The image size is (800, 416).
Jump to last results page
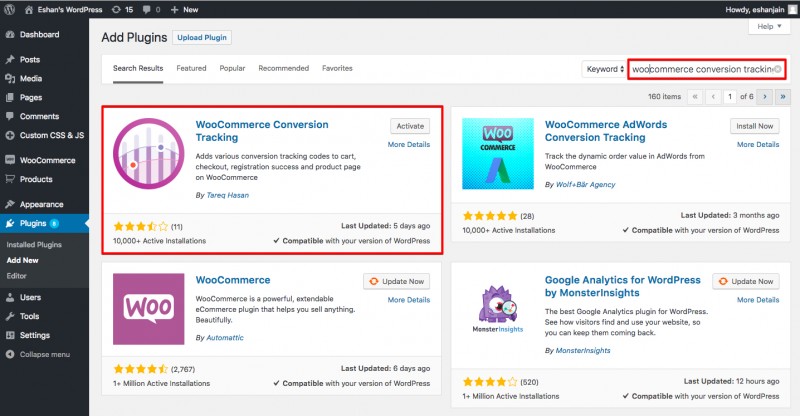pyautogui.click(x=783, y=96)
